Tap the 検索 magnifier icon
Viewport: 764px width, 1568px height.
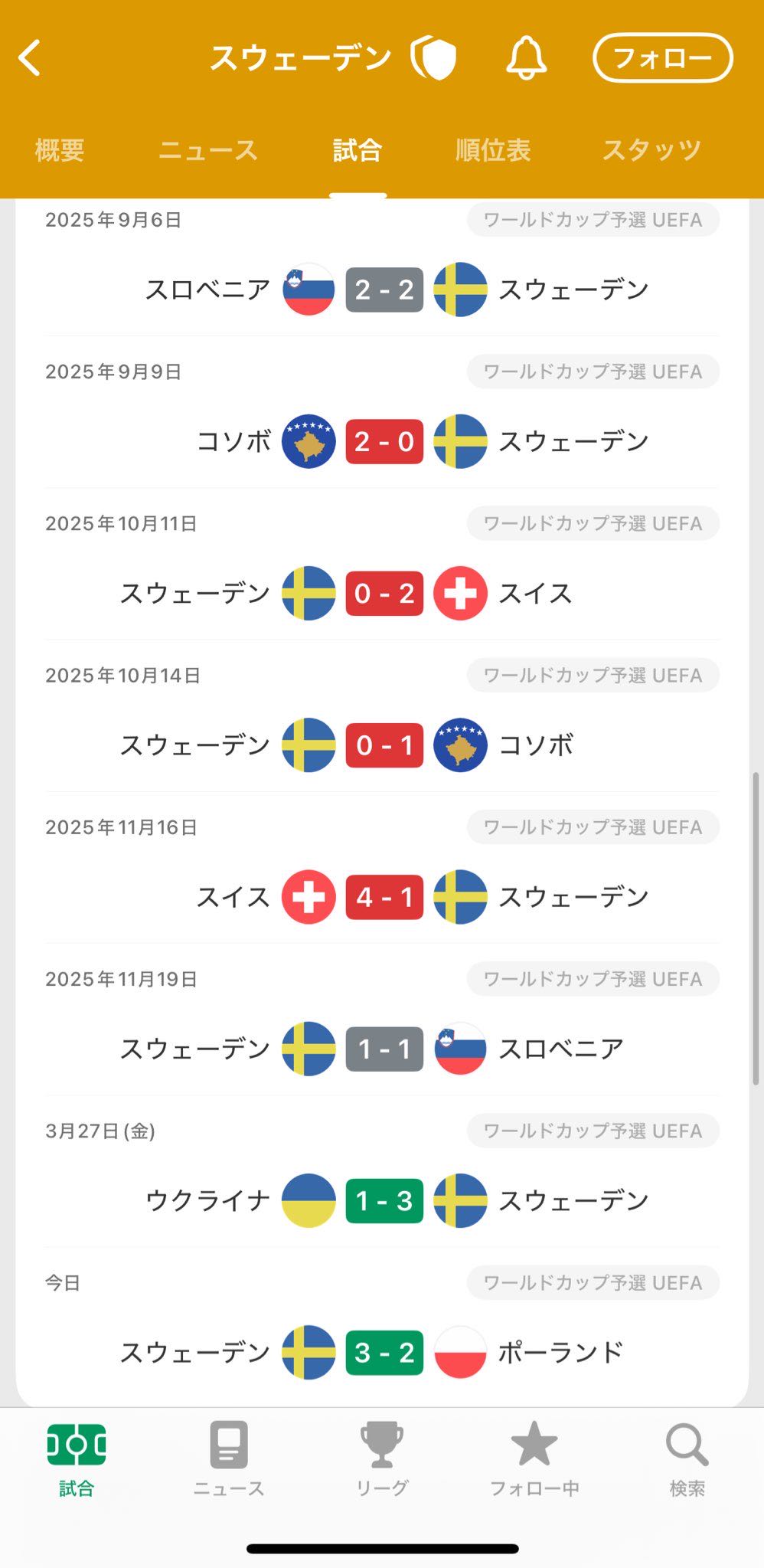coord(687,1445)
